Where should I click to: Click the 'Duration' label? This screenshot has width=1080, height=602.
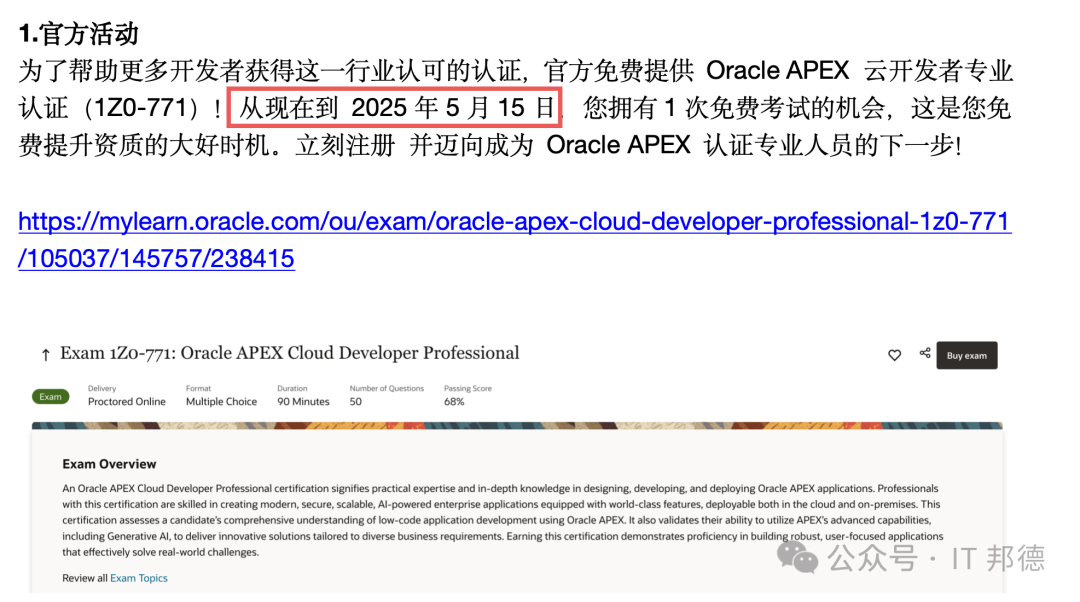pyautogui.click(x=292, y=388)
